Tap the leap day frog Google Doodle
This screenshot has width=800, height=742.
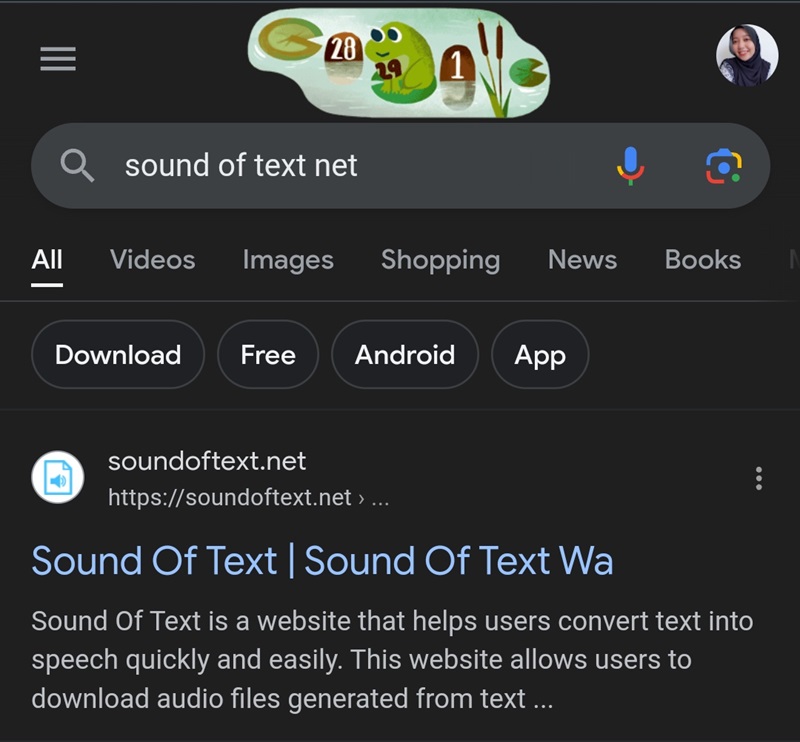tap(398, 63)
